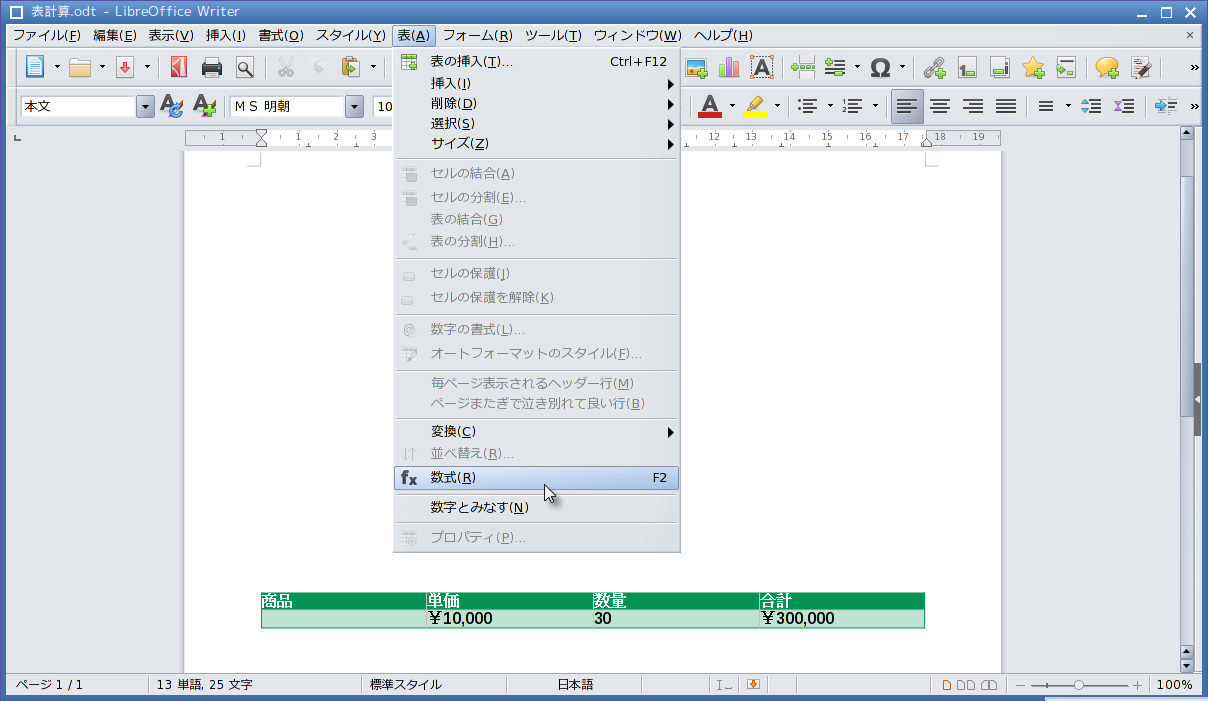Screen dimensions: 1208x701
Task: Click the red font color button
Action: tap(710, 105)
